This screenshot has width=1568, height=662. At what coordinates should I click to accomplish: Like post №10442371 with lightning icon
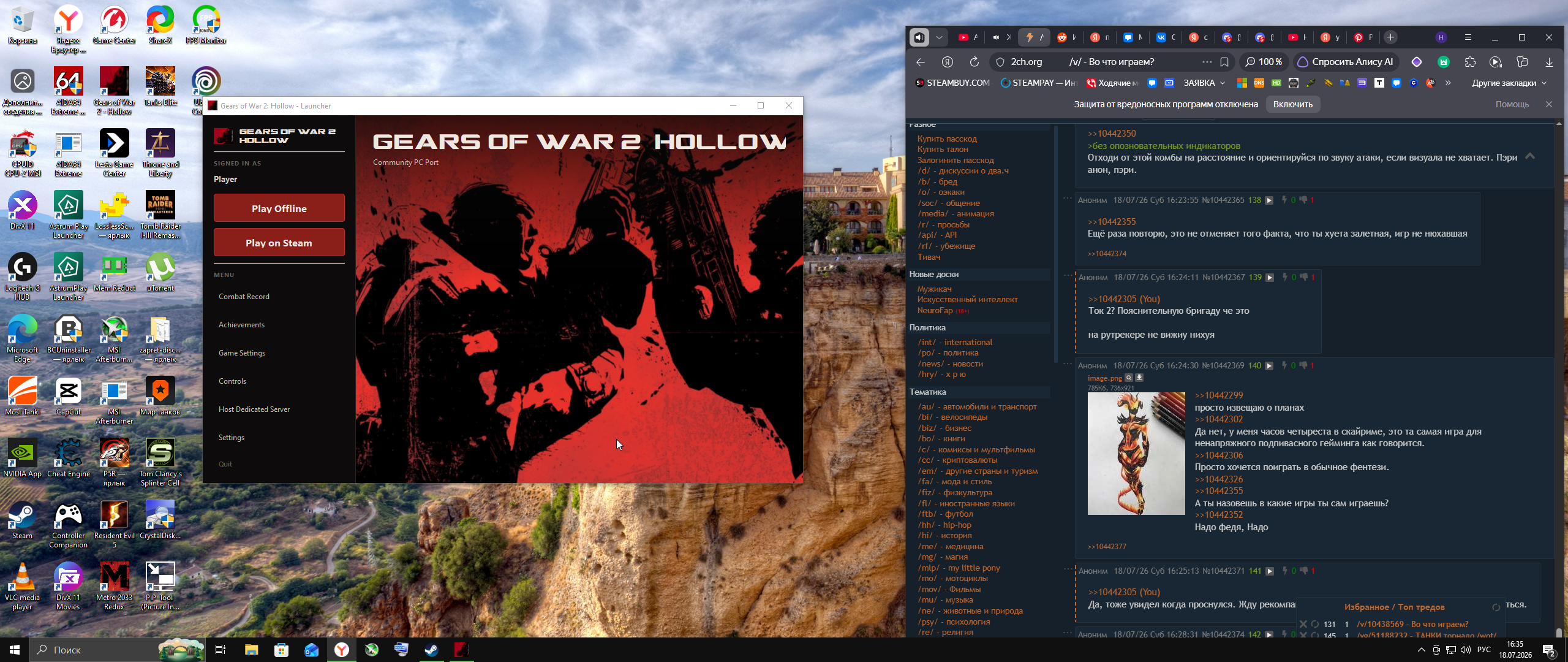tap(1285, 571)
